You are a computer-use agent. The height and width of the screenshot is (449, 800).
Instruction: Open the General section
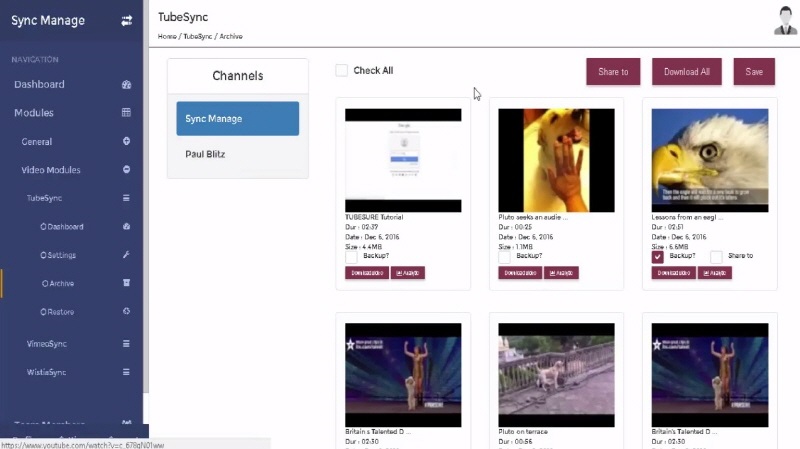[36, 142]
